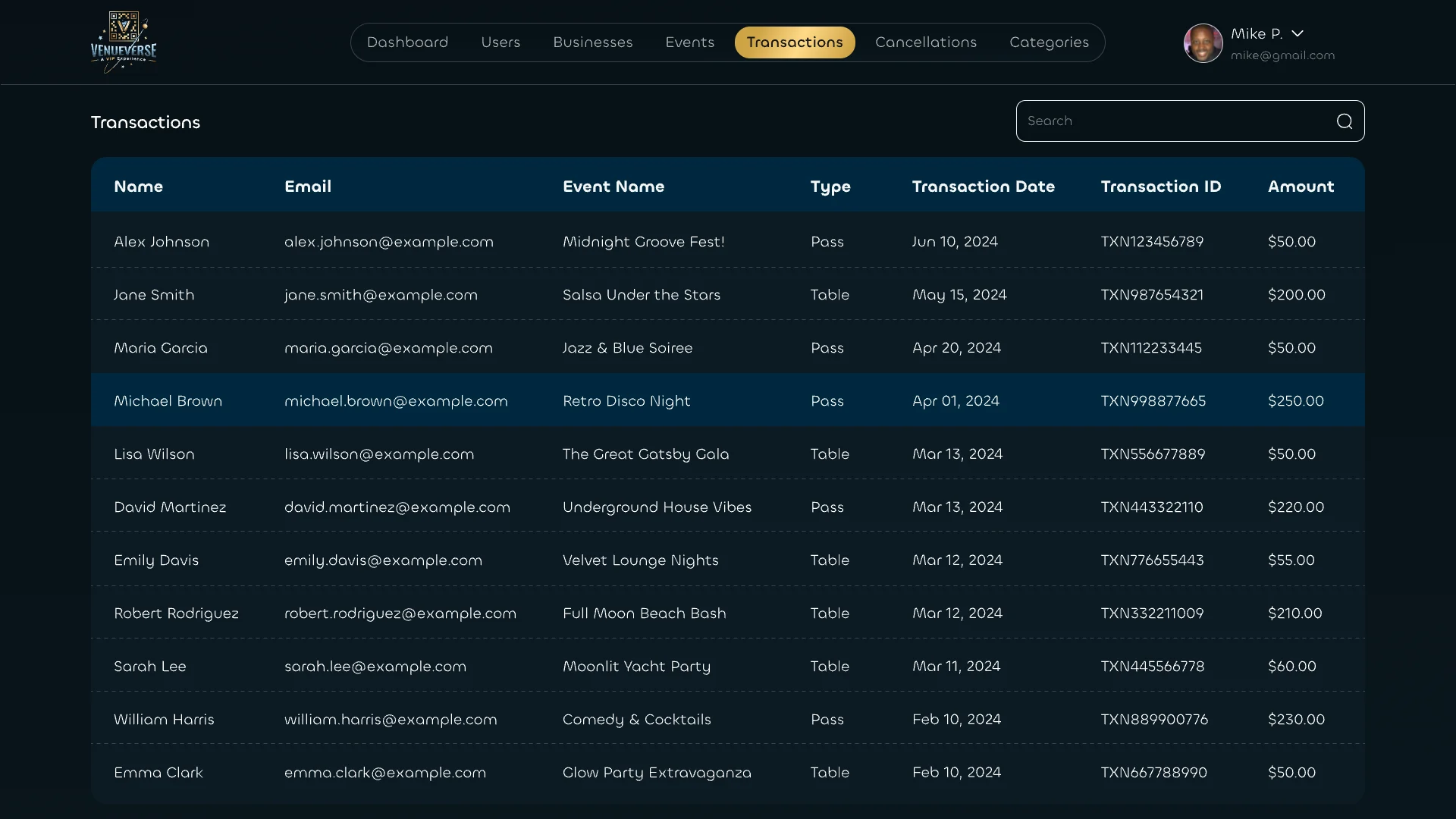The width and height of the screenshot is (1456, 819).
Task: Select the Mar 11, 2024 date cell
Action: point(956,667)
